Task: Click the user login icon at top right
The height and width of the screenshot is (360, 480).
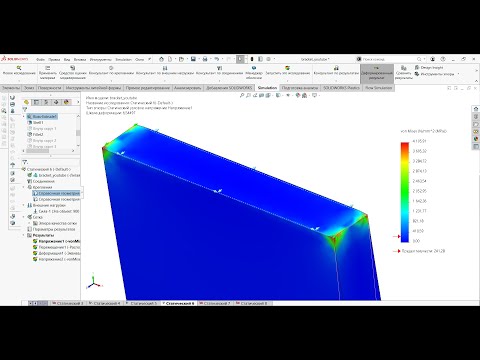Action: (x=432, y=59)
